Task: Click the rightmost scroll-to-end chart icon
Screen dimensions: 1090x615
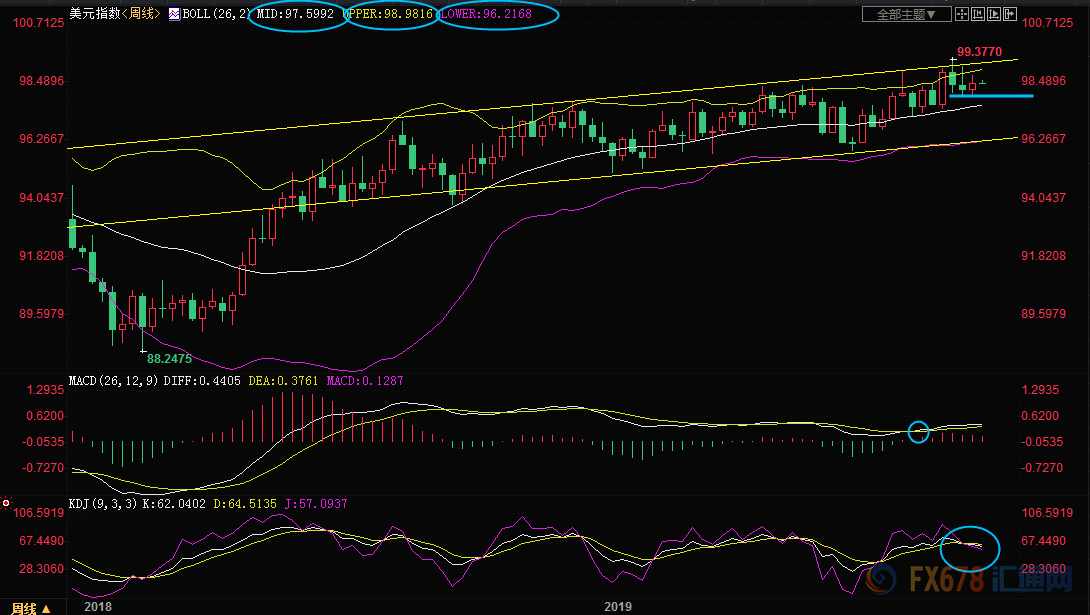Action: [x=1010, y=14]
